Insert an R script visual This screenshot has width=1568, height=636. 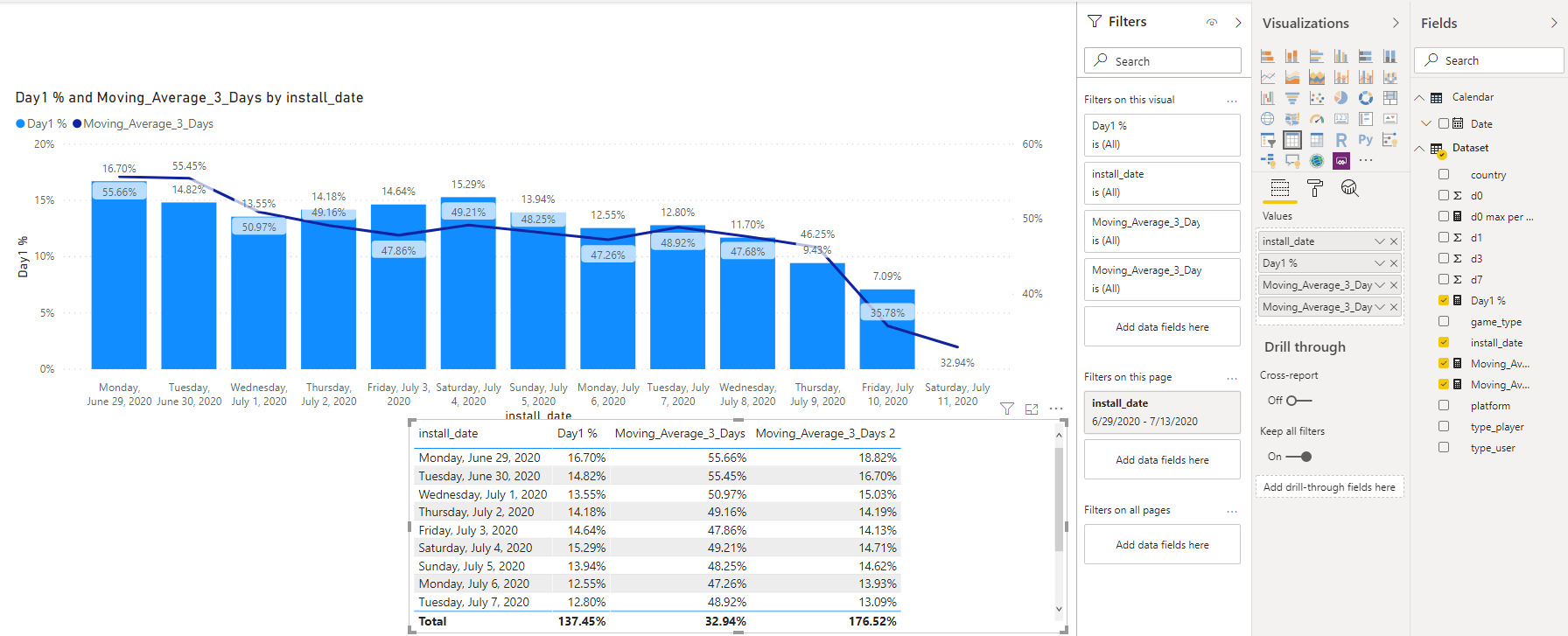[x=1340, y=140]
